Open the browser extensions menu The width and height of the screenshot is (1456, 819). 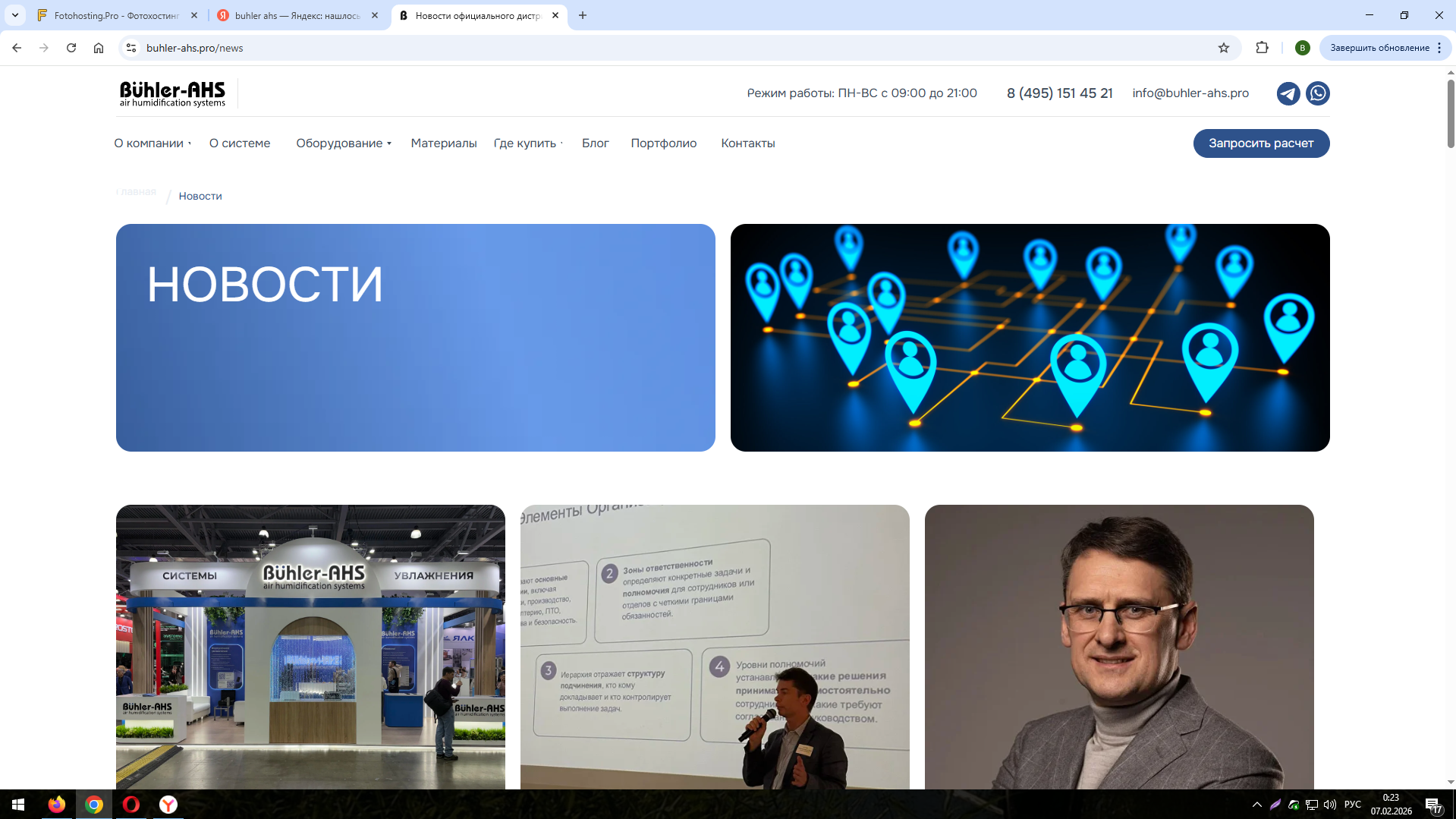[1263, 48]
